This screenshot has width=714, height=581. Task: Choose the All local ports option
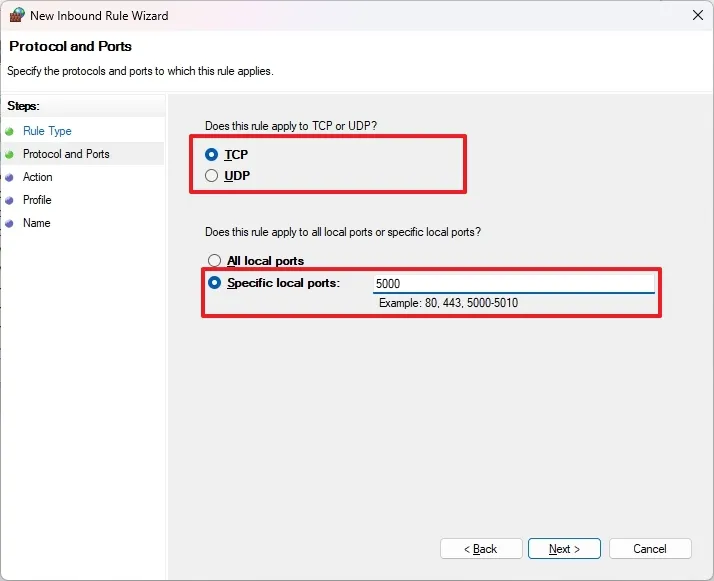(214, 261)
